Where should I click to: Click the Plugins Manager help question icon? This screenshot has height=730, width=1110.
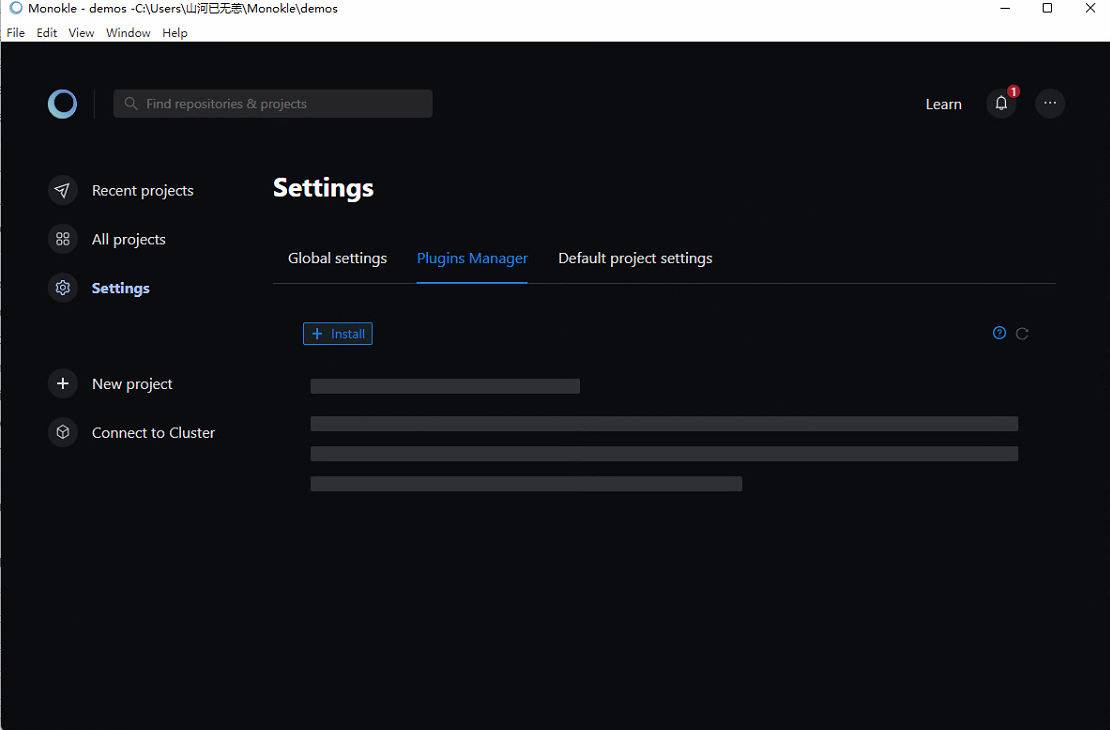tap(999, 333)
